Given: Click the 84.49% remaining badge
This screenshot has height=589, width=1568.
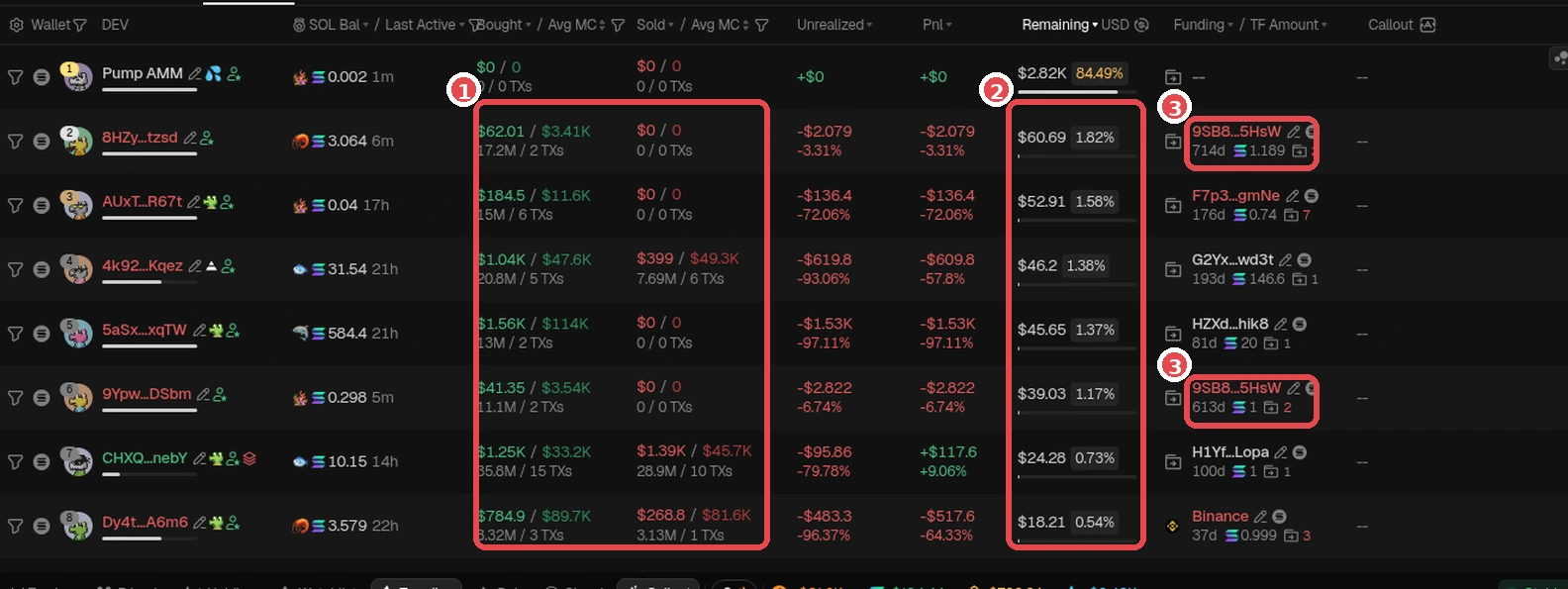Looking at the screenshot, I should 1099,73.
